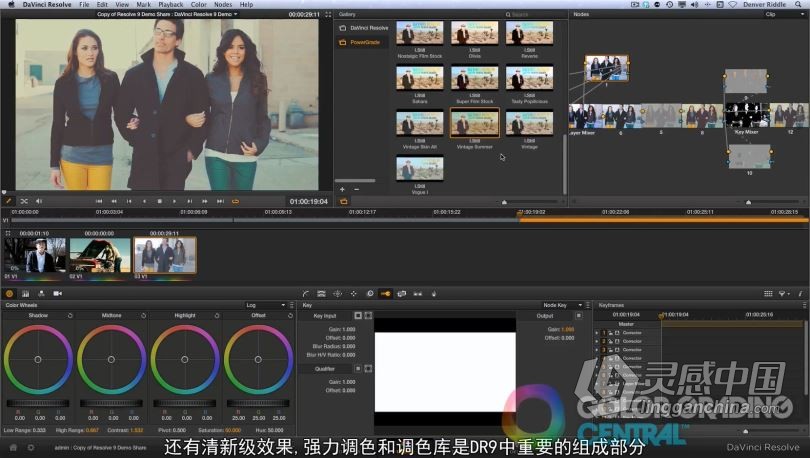This screenshot has width=810, height=458.
Task: Open the Clip dropdown in Nodes panel
Action: pos(784,14)
